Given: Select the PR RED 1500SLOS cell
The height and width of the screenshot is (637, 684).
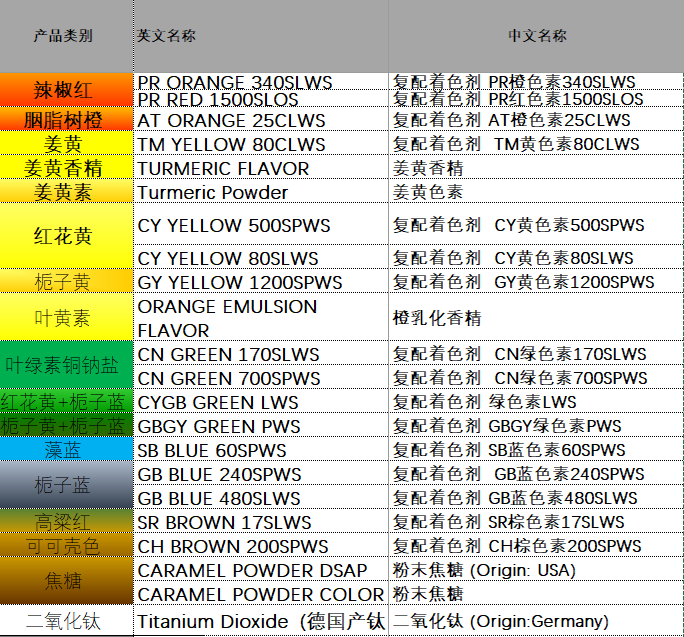Looking at the screenshot, I should point(261,99).
